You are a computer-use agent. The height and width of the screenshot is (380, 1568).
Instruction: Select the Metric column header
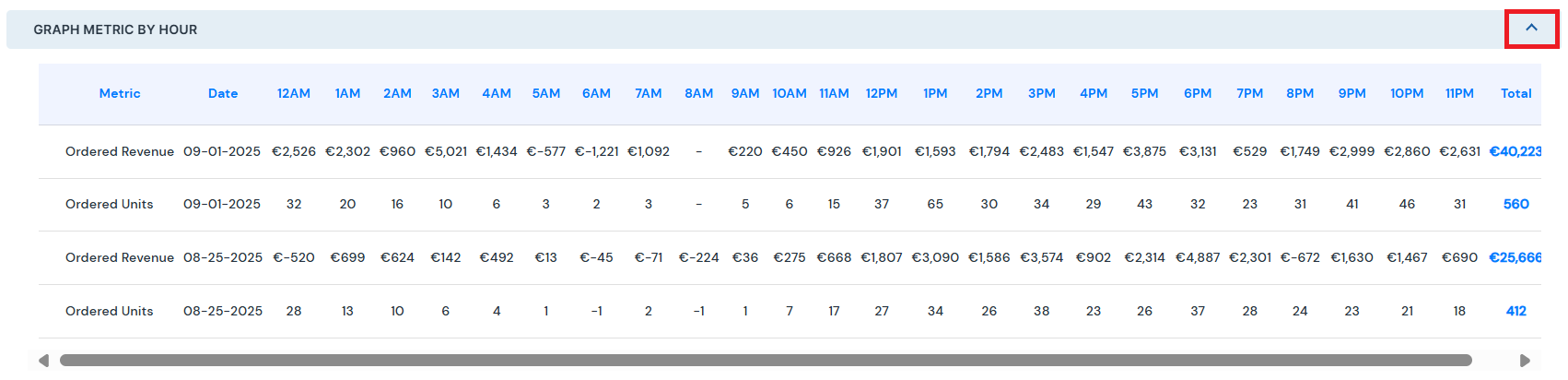(x=120, y=93)
